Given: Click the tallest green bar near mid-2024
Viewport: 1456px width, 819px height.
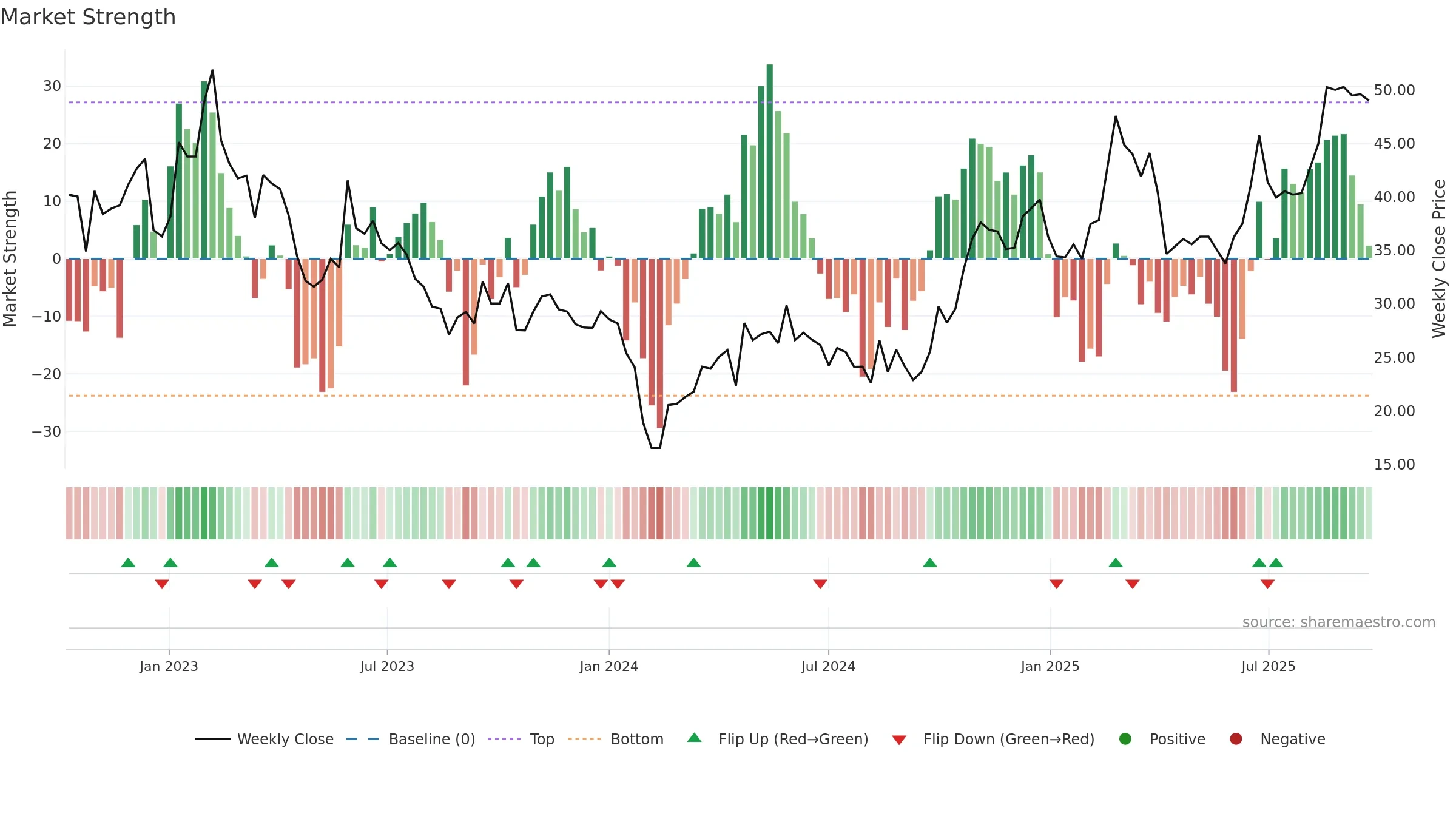Looking at the screenshot, I should 770,161.
